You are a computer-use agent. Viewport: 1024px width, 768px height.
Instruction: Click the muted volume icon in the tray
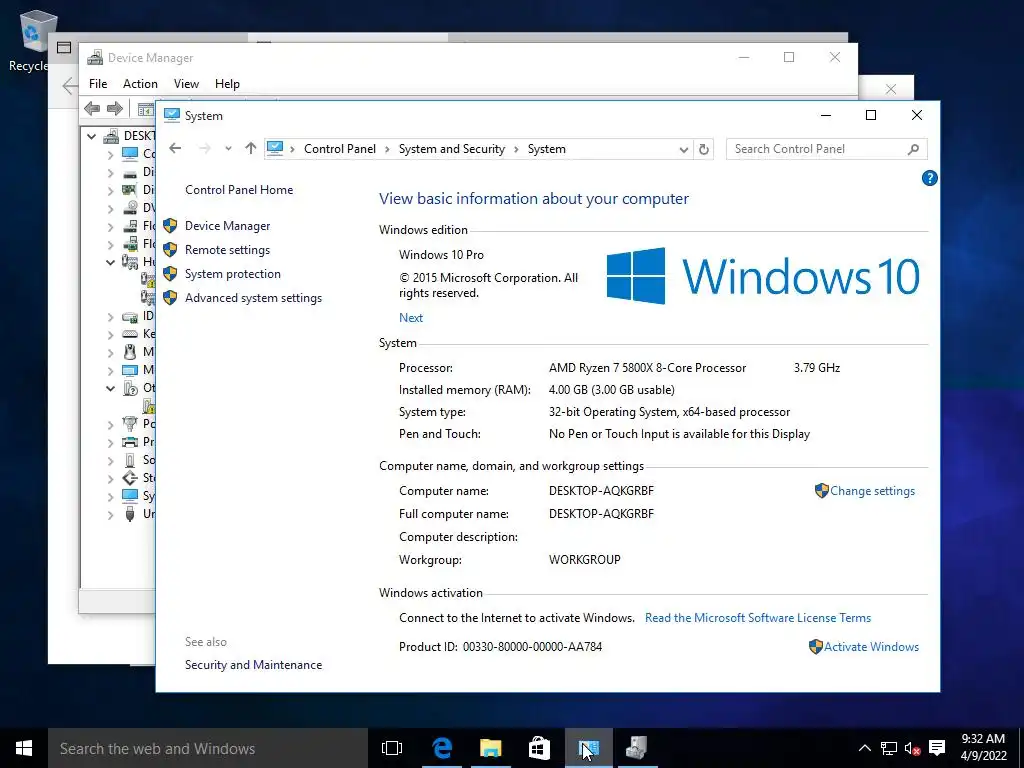(x=912, y=748)
